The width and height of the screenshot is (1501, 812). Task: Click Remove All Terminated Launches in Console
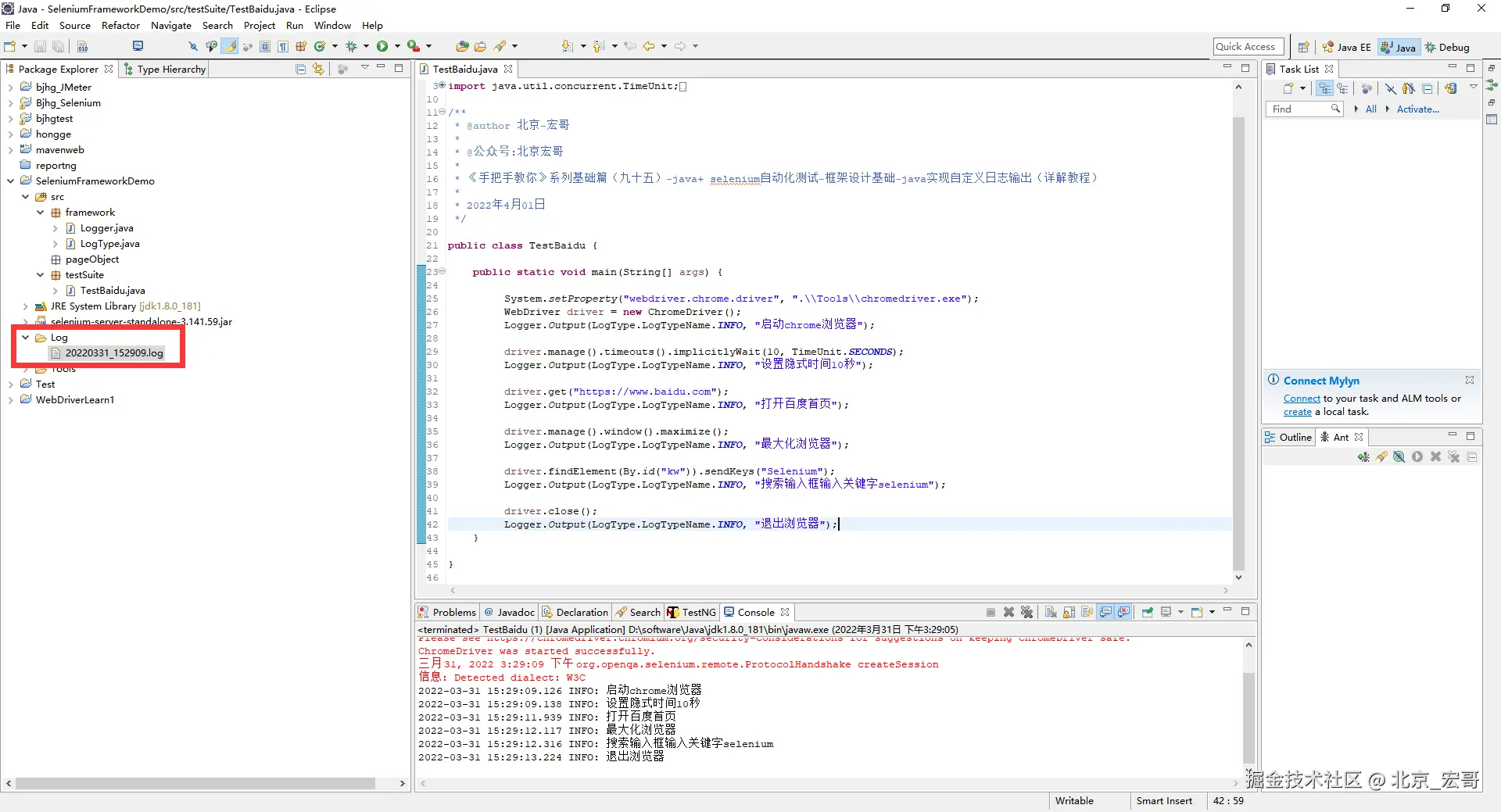(x=1026, y=612)
